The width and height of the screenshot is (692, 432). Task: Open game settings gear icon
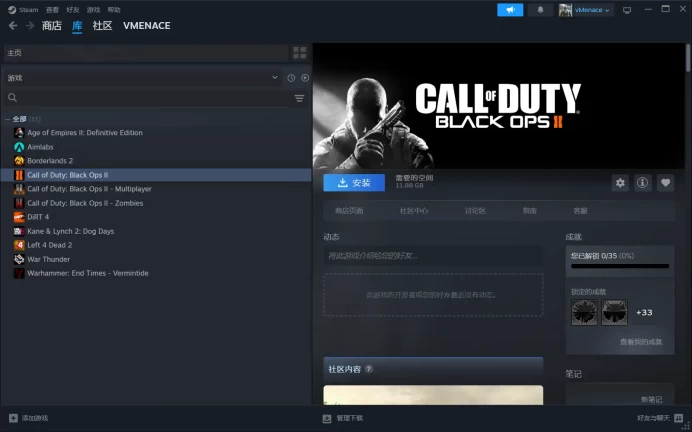point(620,183)
